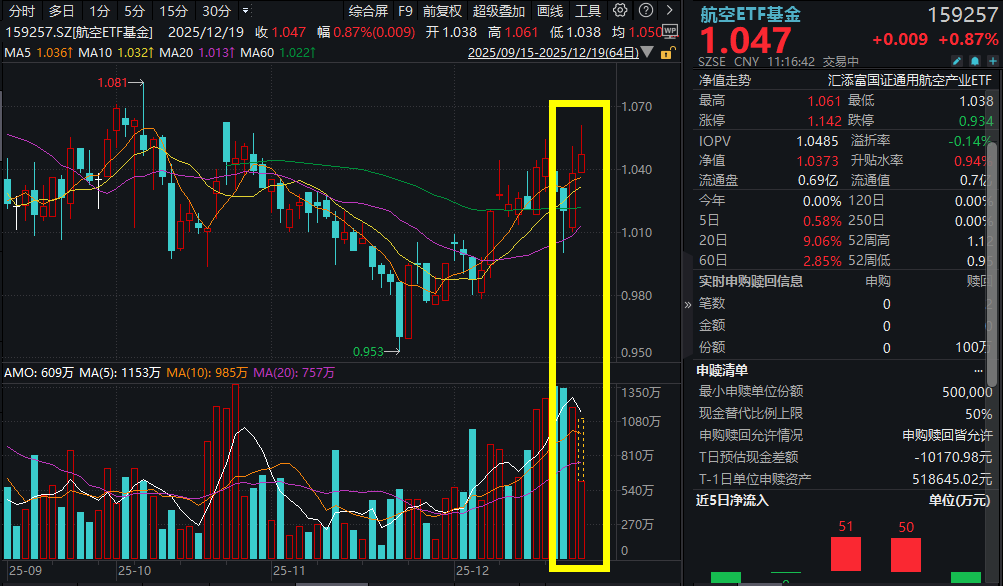This screenshot has height=586, width=1003.
Task: Expand the right sidebar with the > arrow
Action: point(670,10)
